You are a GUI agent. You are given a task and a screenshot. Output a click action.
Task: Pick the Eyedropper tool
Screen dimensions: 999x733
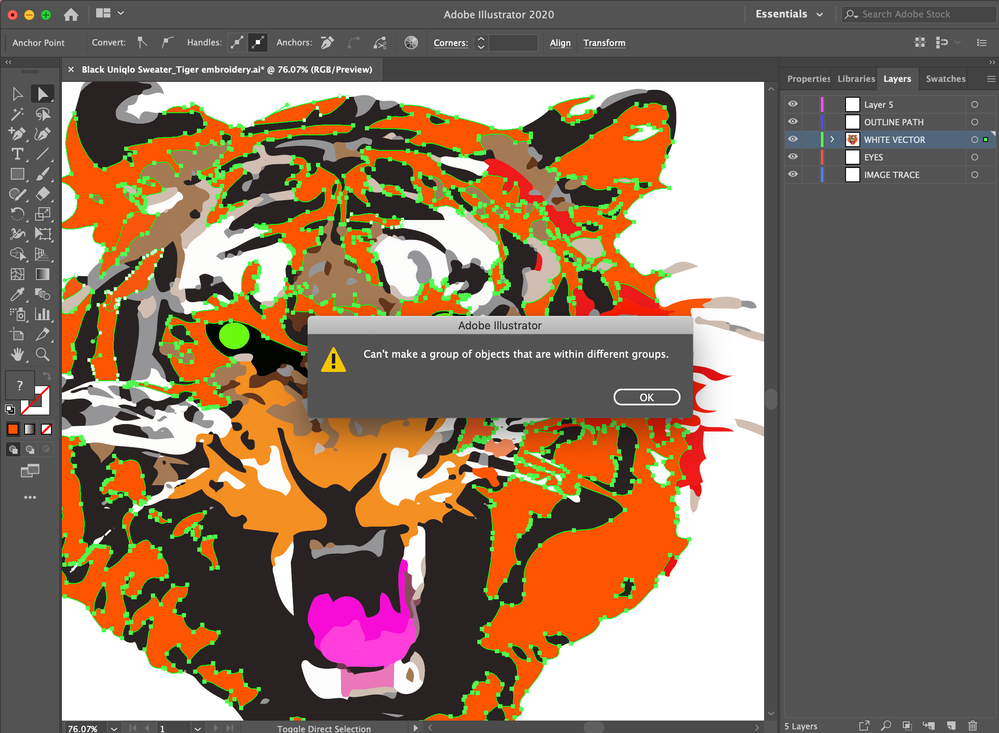16,293
